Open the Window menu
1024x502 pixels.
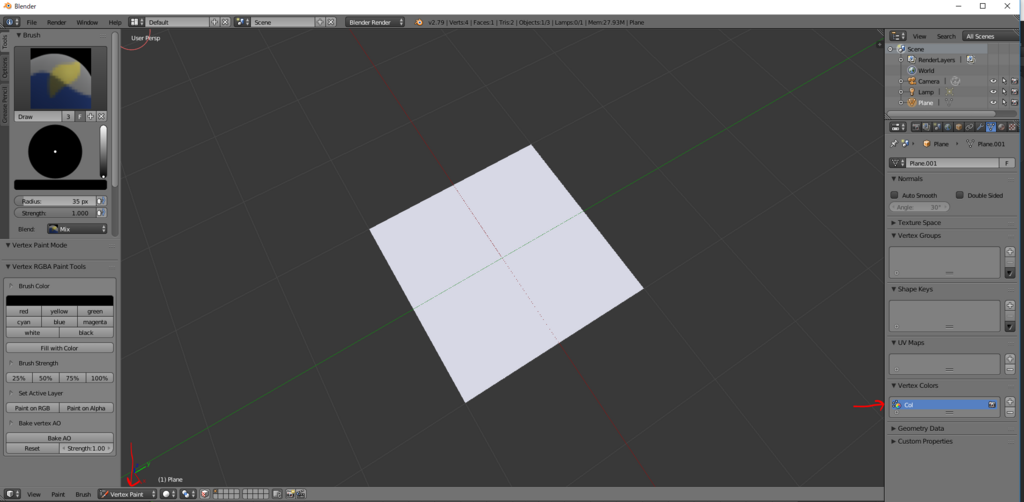tap(87, 22)
